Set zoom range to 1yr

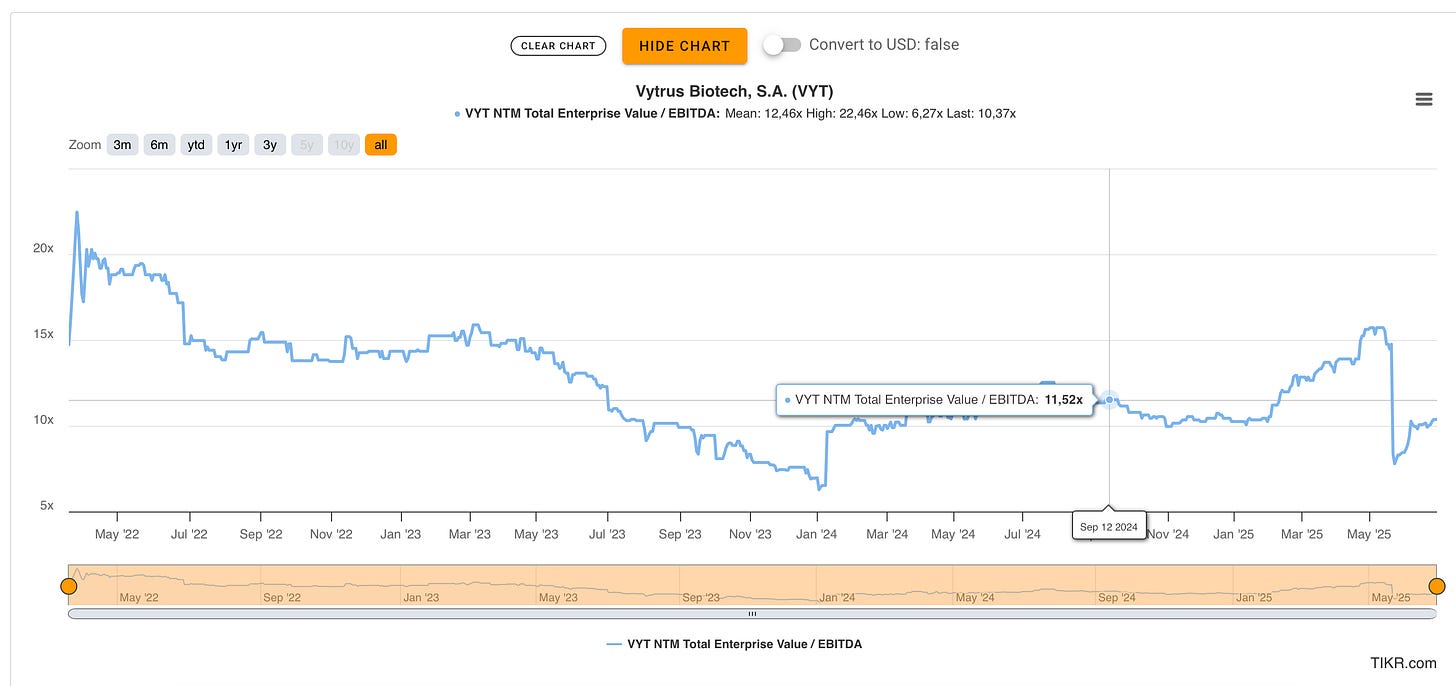[233, 145]
